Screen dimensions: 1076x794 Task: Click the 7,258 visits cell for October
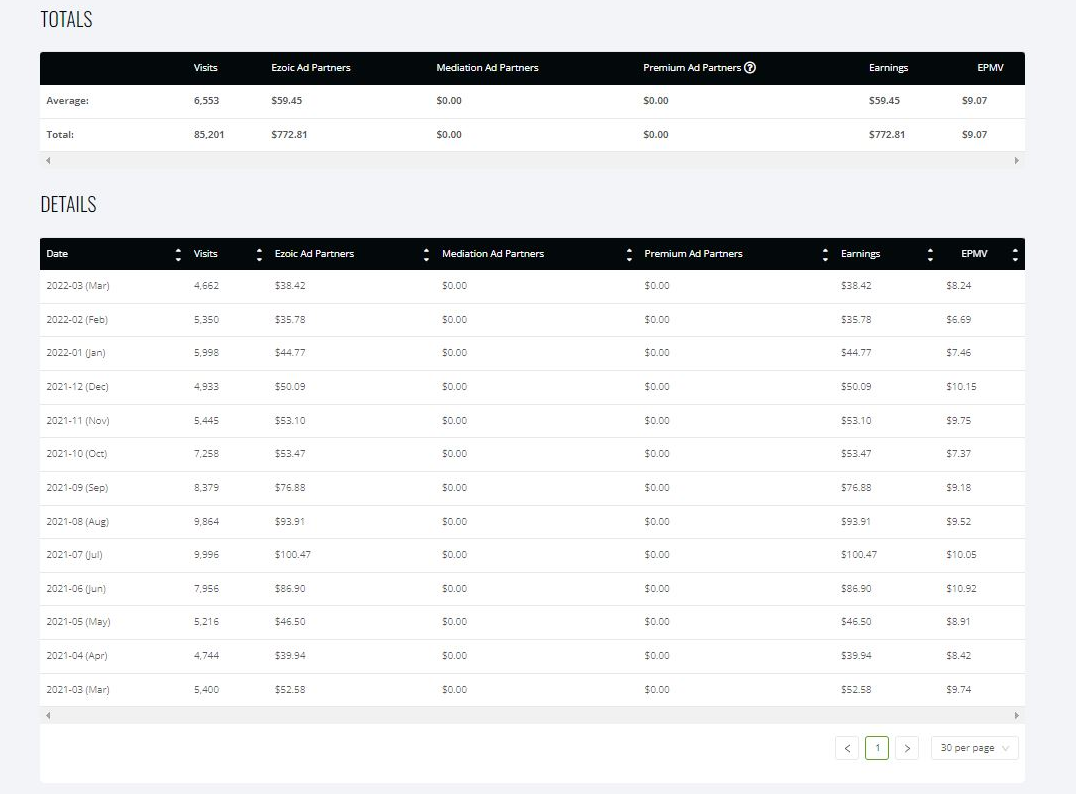(206, 454)
